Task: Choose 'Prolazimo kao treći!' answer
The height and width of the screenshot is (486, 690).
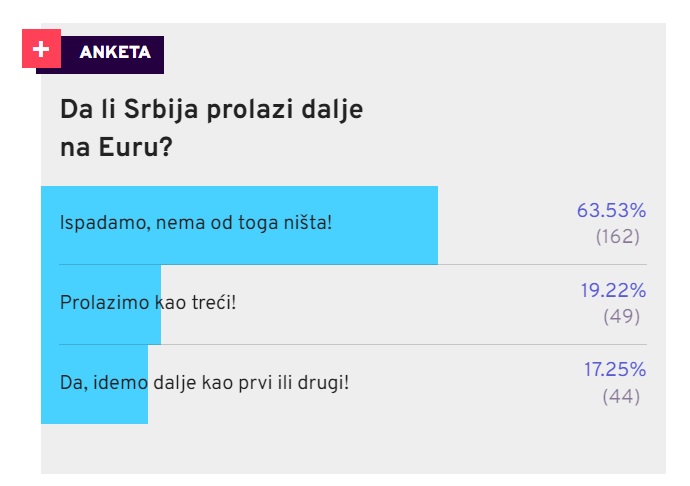Action: click(148, 303)
